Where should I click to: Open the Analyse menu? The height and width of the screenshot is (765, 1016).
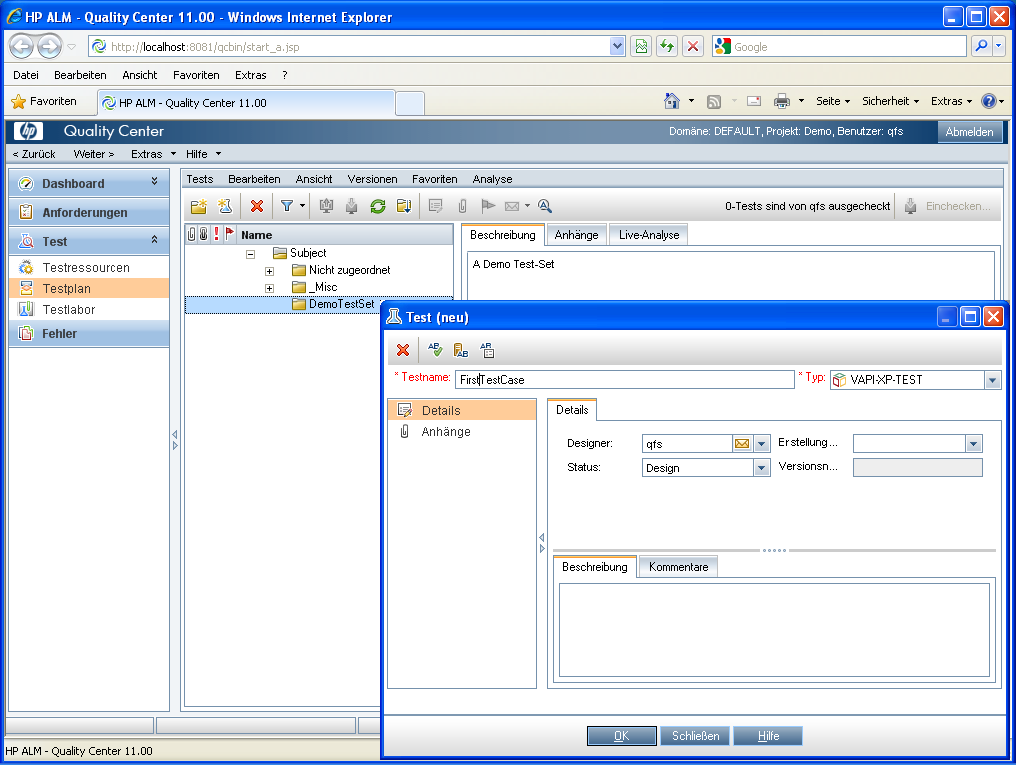[492, 179]
